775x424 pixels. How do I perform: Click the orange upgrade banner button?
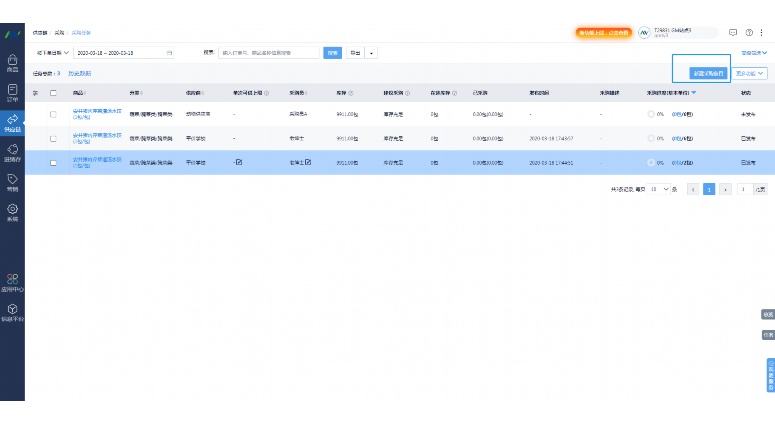[x=603, y=33]
